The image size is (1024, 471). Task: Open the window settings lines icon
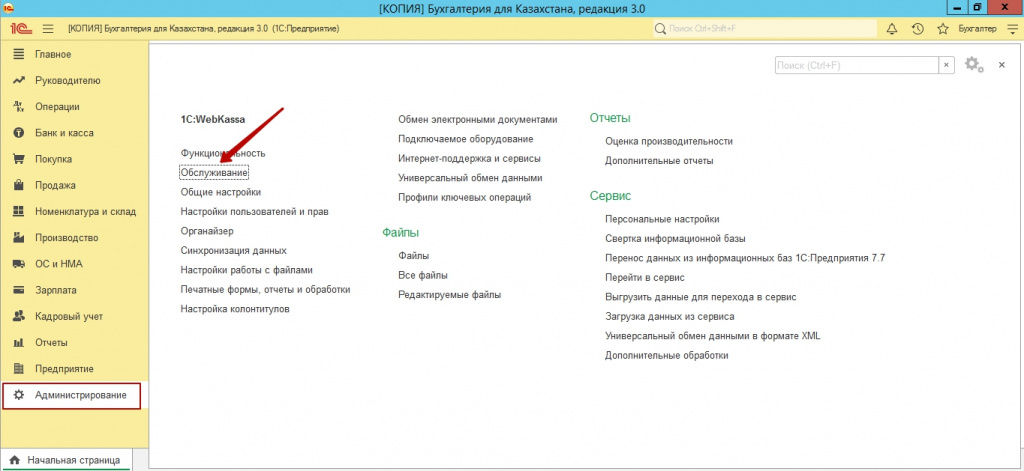1012,29
